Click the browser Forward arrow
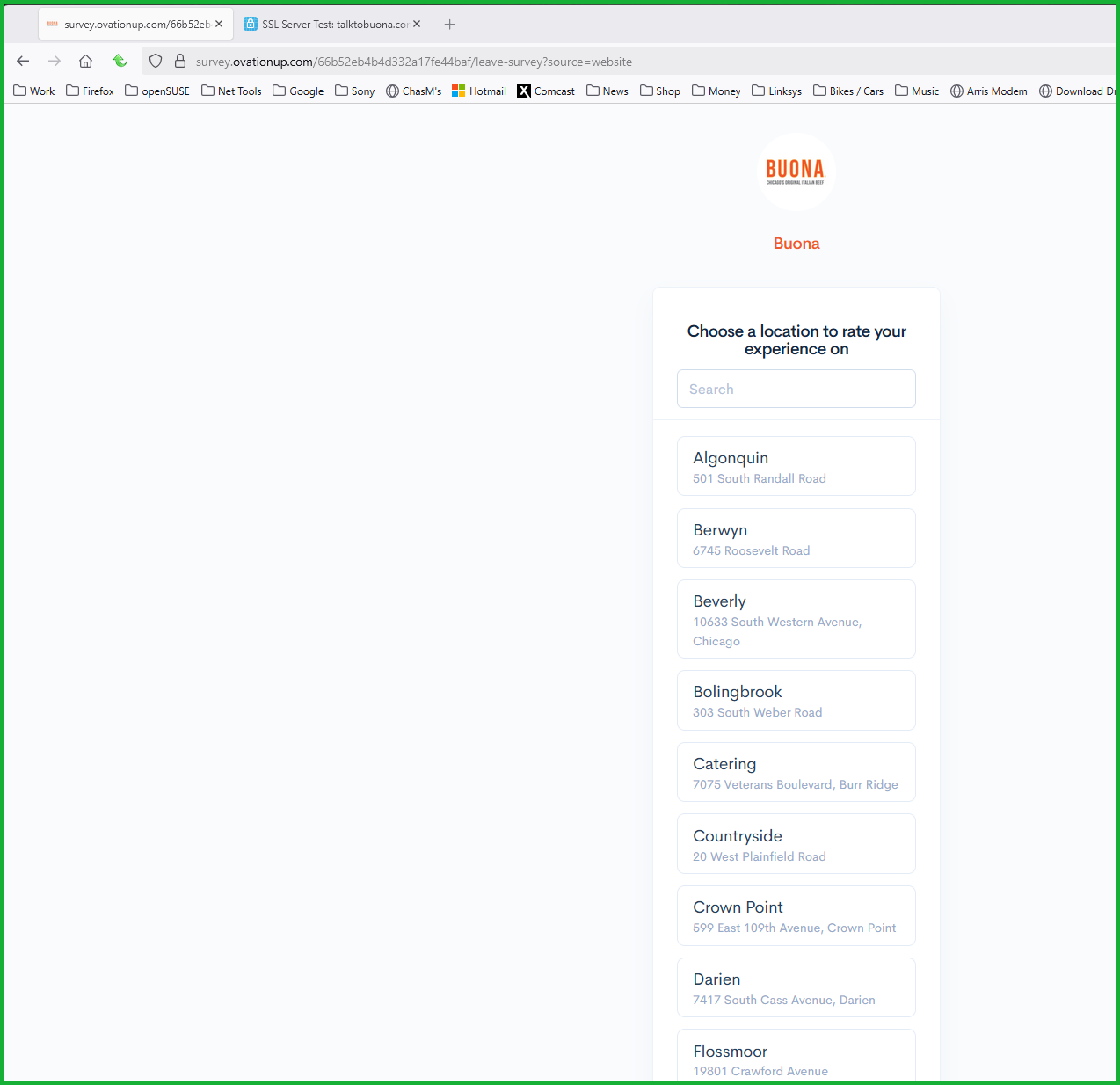 [x=55, y=62]
